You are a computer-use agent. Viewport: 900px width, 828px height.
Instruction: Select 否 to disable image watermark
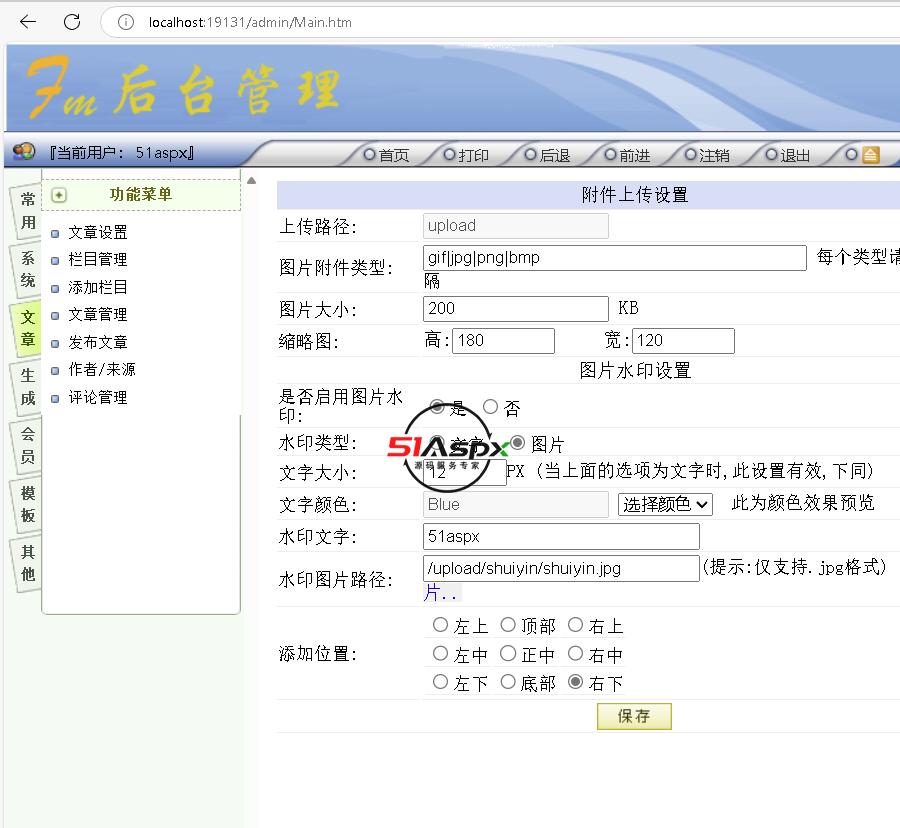coord(490,407)
